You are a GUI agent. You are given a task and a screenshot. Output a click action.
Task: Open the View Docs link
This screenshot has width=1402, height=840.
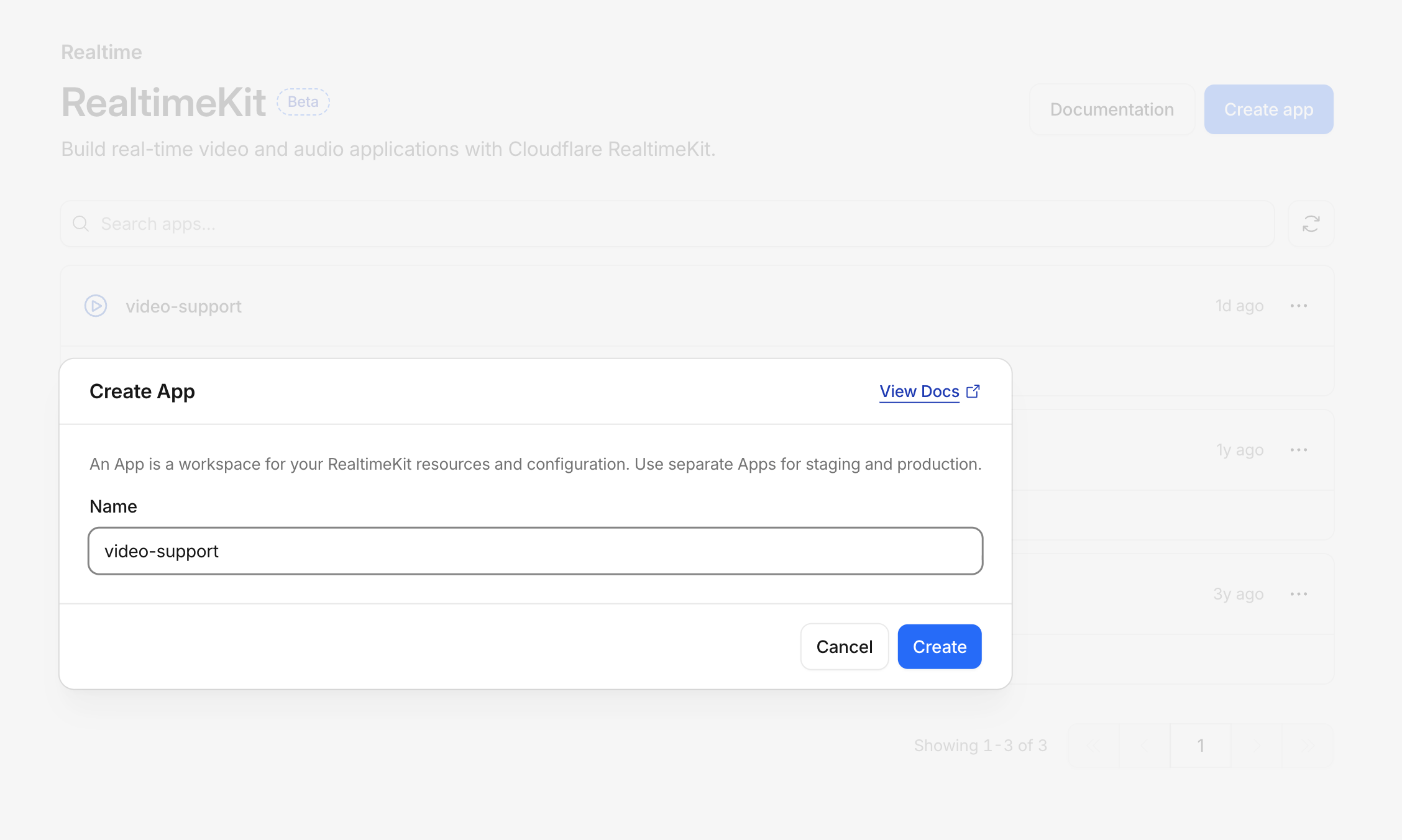click(919, 391)
